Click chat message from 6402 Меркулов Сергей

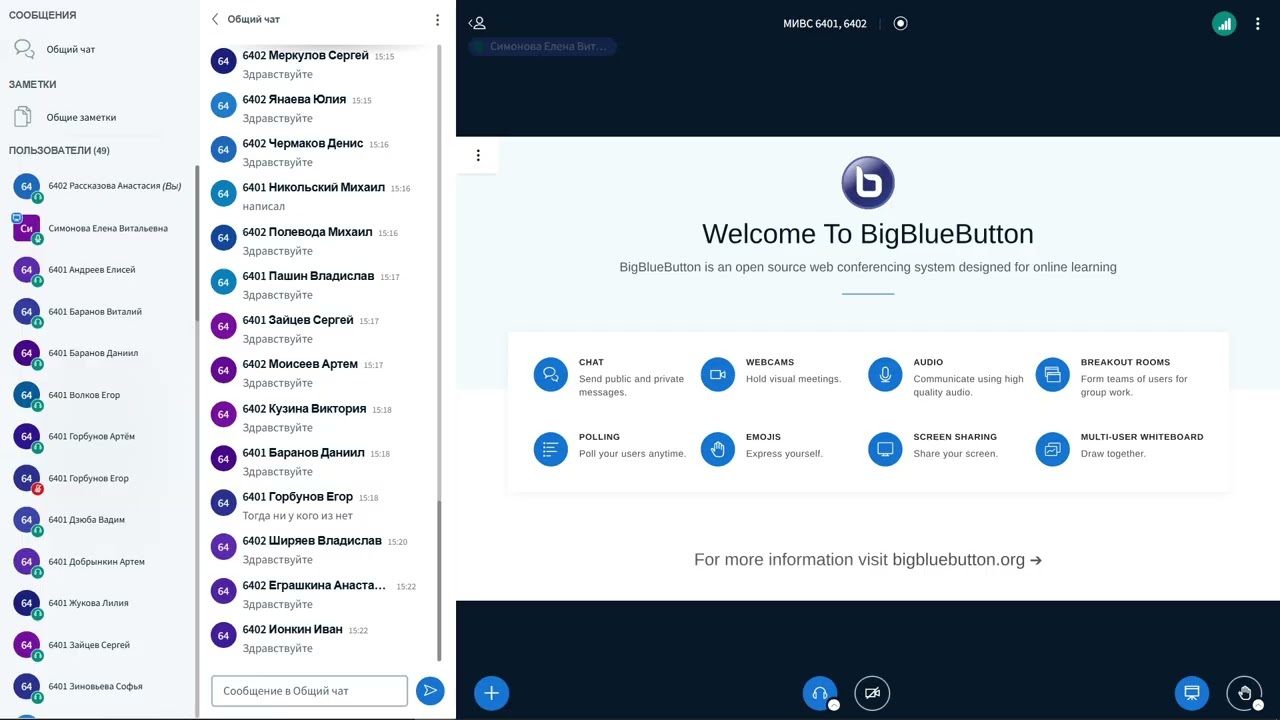tap(277, 75)
